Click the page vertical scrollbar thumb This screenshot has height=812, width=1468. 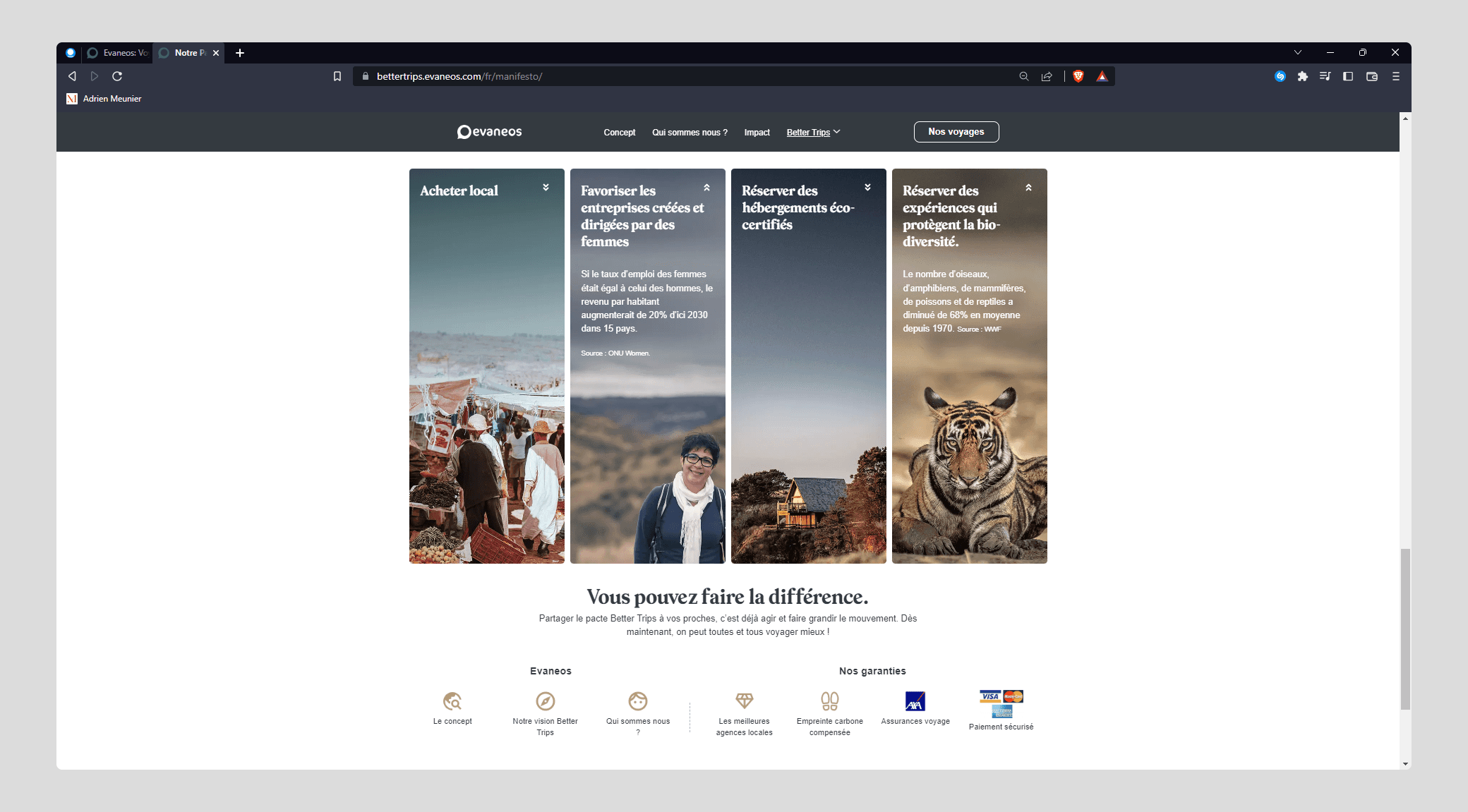point(1405,628)
